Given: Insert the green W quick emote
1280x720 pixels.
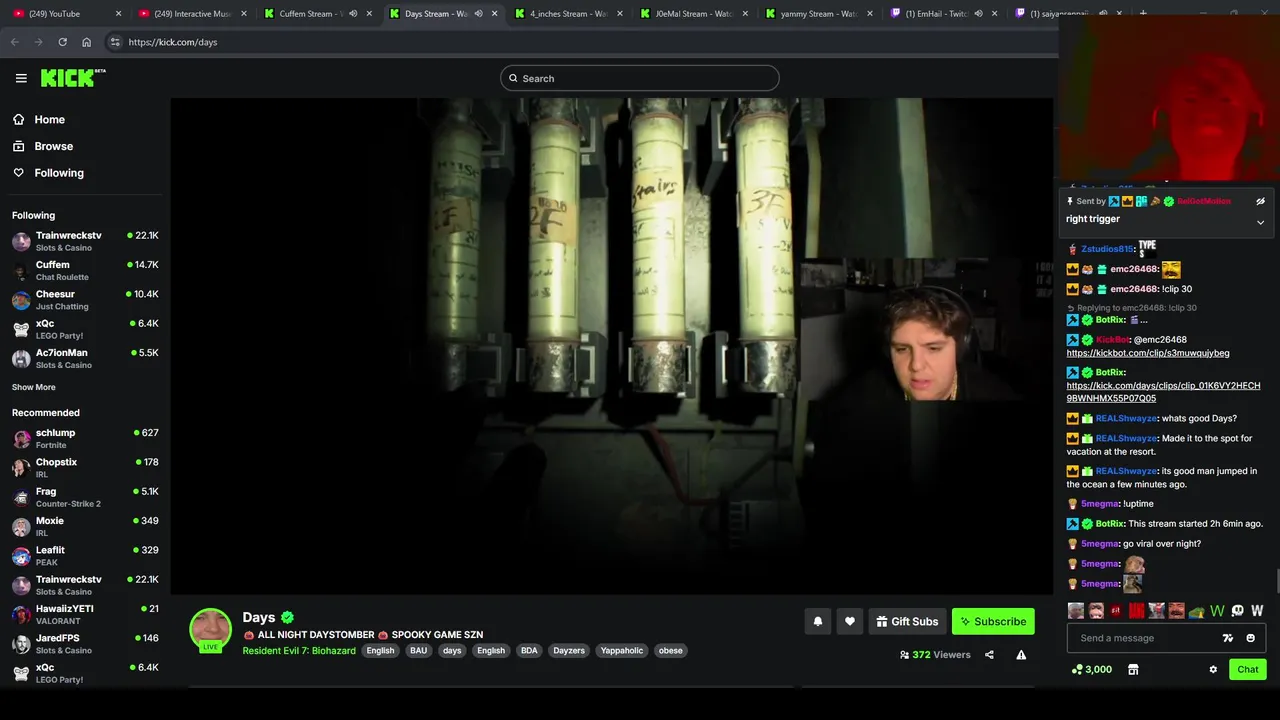Looking at the screenshot, I should coord(1217,611).
